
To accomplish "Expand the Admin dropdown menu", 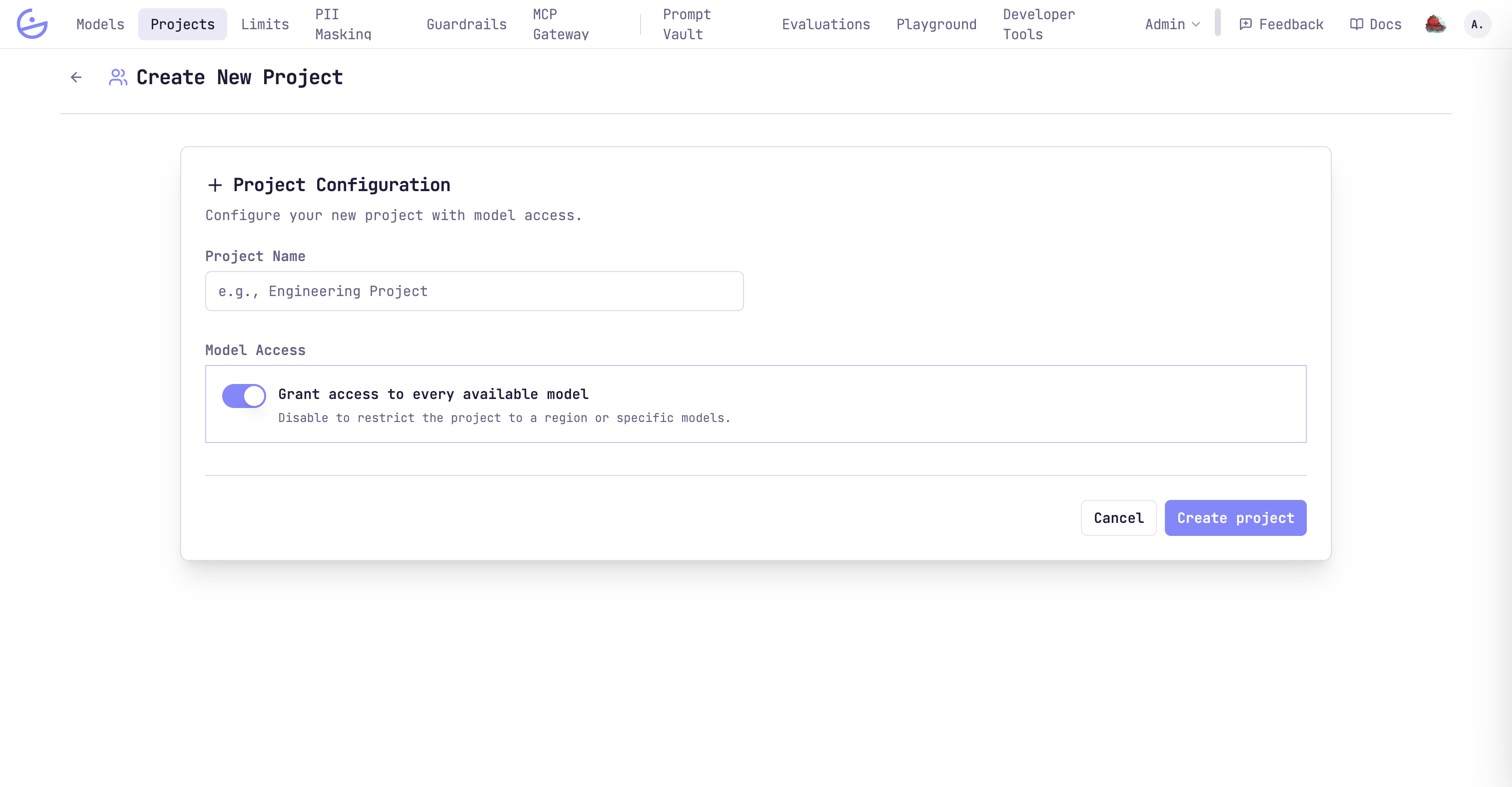I will click(1172, 24).
